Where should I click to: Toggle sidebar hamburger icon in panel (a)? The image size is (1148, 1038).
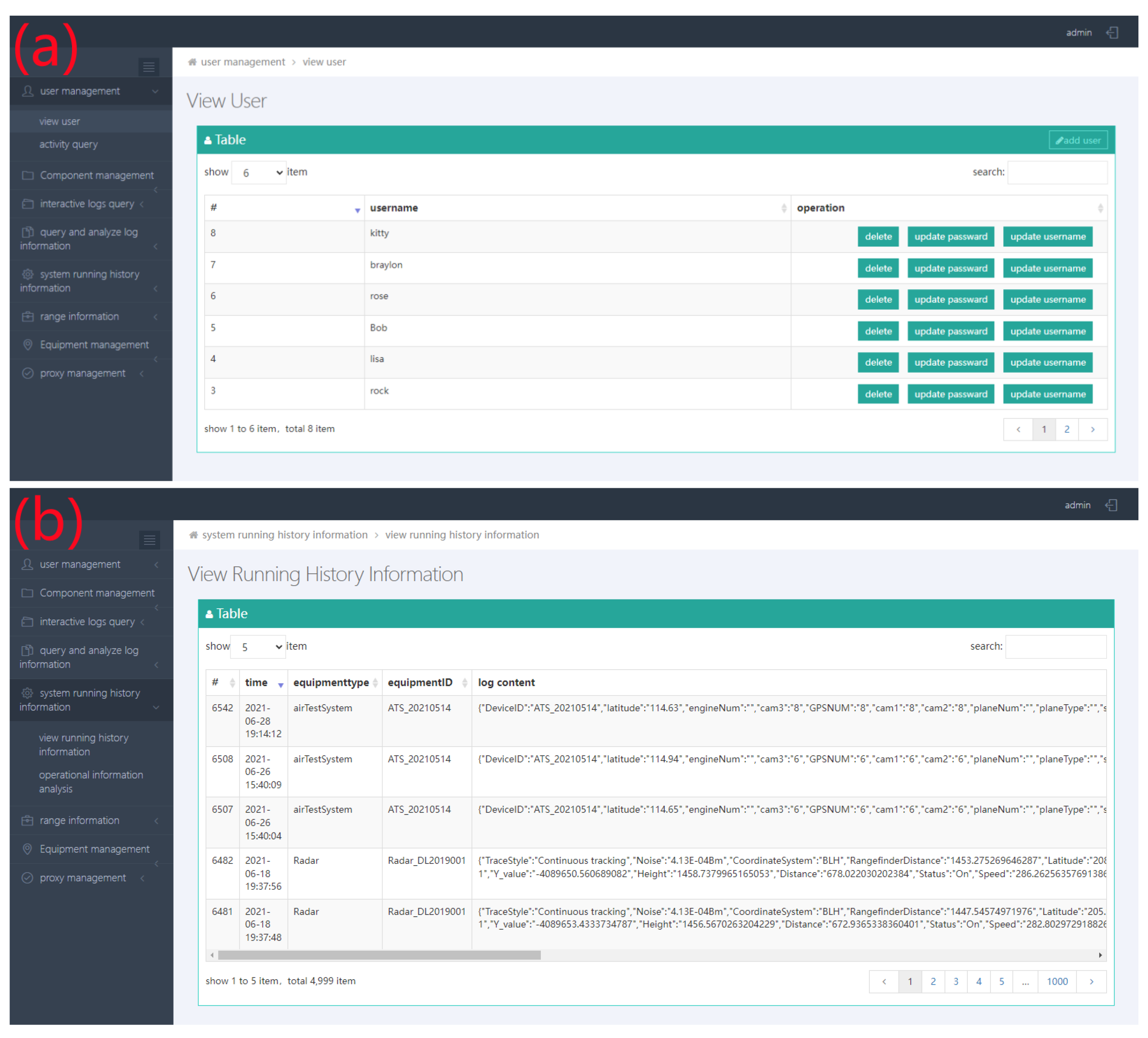pos(149,67)
